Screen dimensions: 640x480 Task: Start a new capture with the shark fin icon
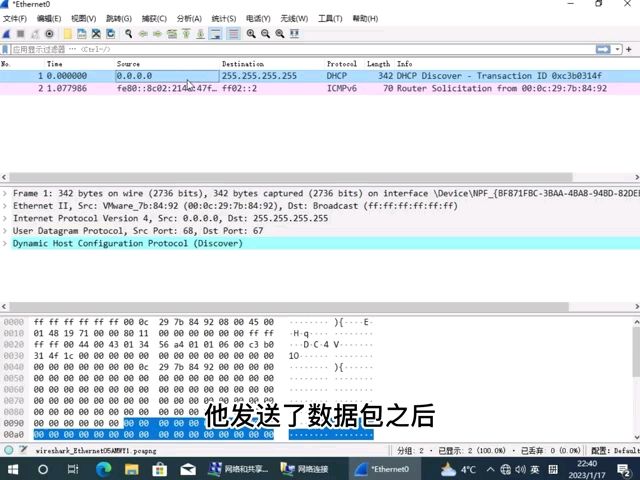[7, 34]
